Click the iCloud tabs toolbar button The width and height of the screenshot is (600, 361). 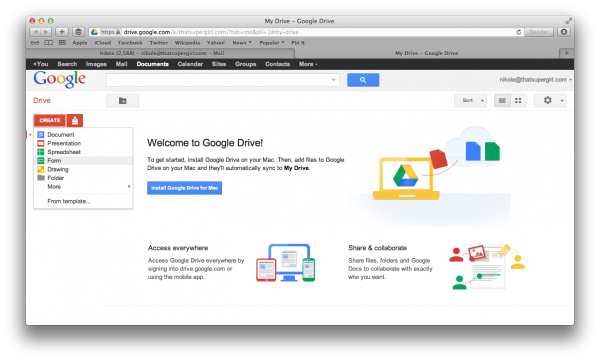point(78,32)
